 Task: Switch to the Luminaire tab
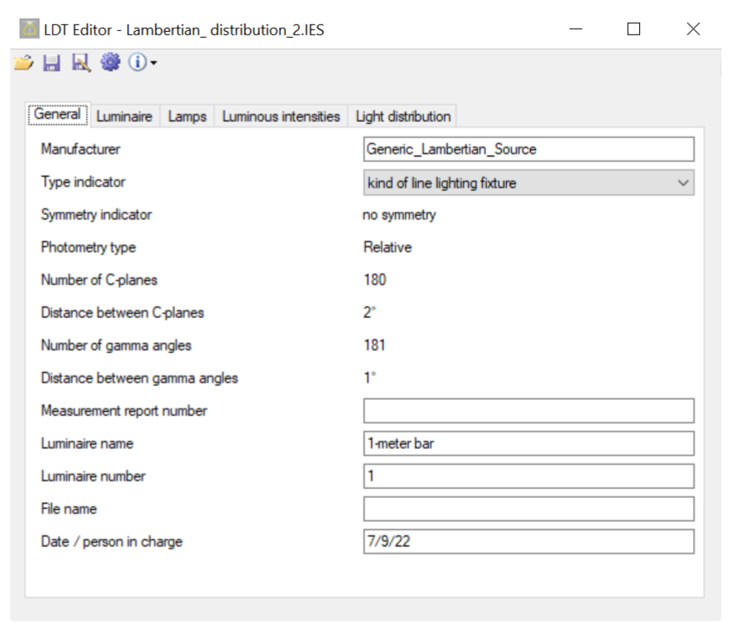pyautogui.click(x=124, y=116)
